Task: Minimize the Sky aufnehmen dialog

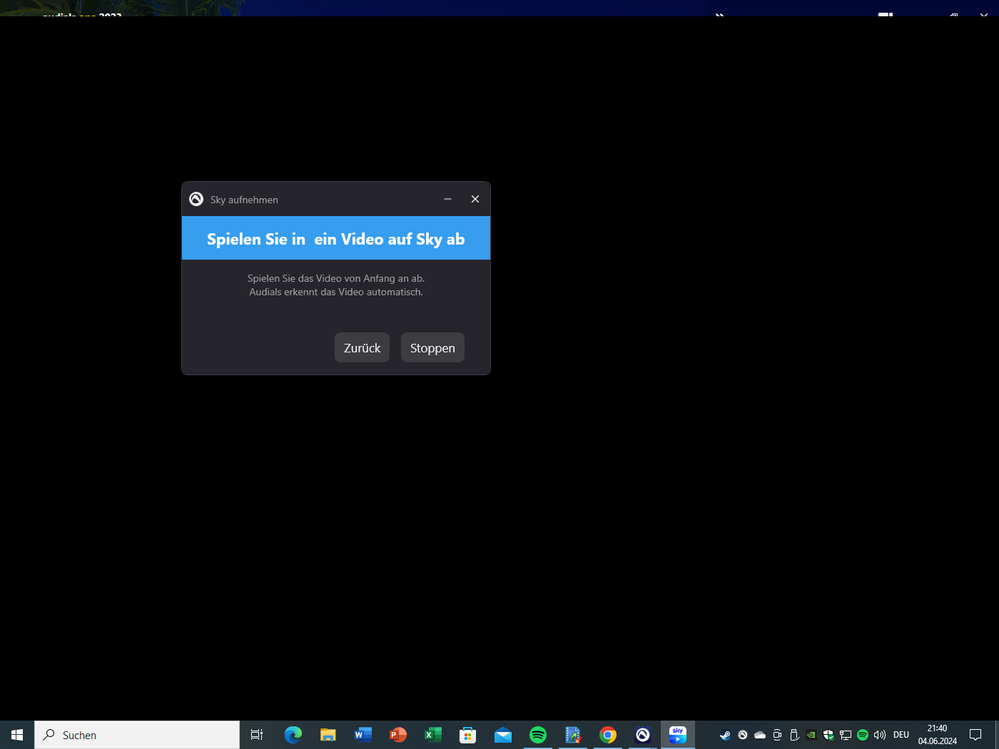Action: 448,199
